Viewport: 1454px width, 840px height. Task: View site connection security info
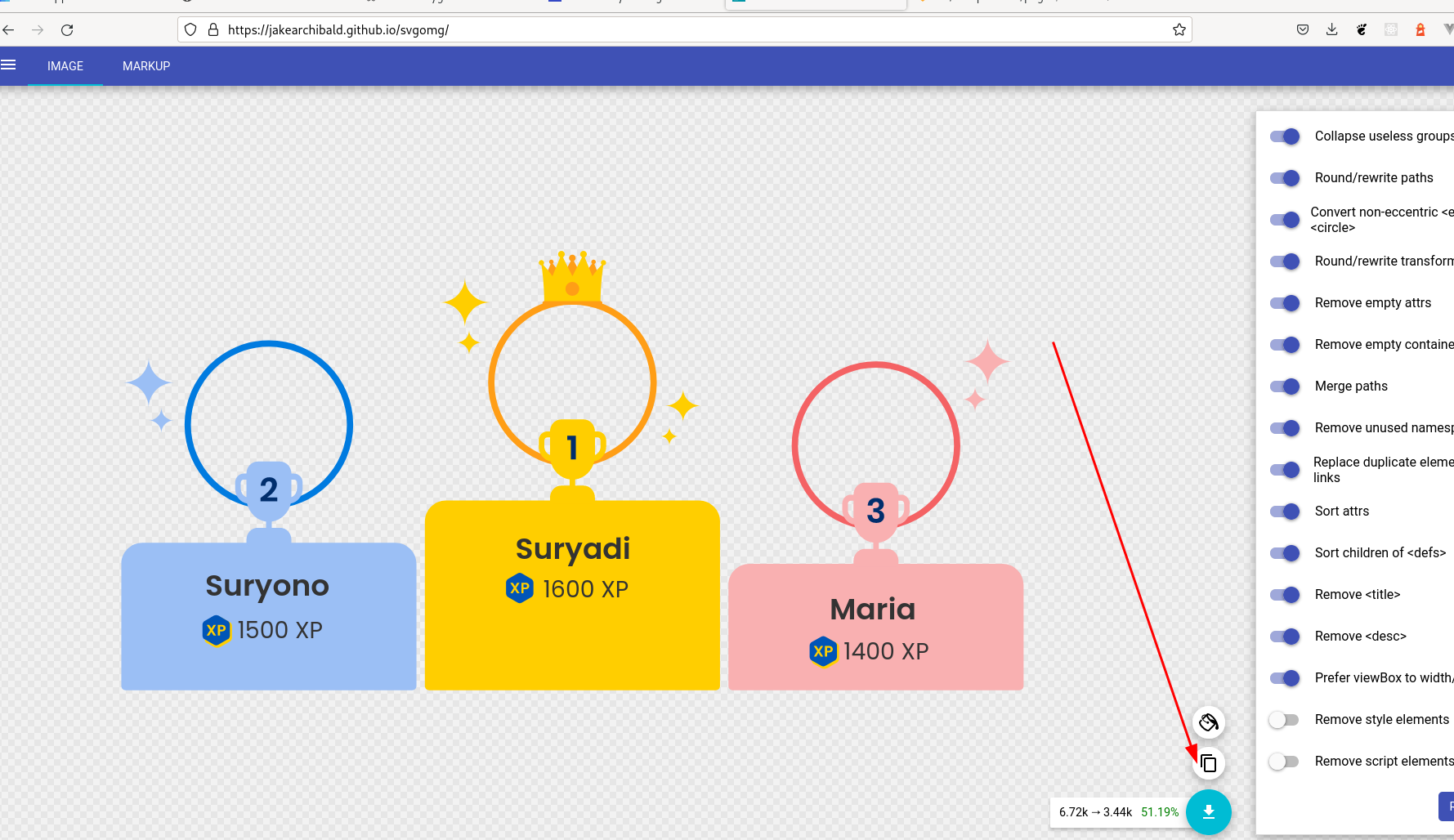click(x=212, y=29)
